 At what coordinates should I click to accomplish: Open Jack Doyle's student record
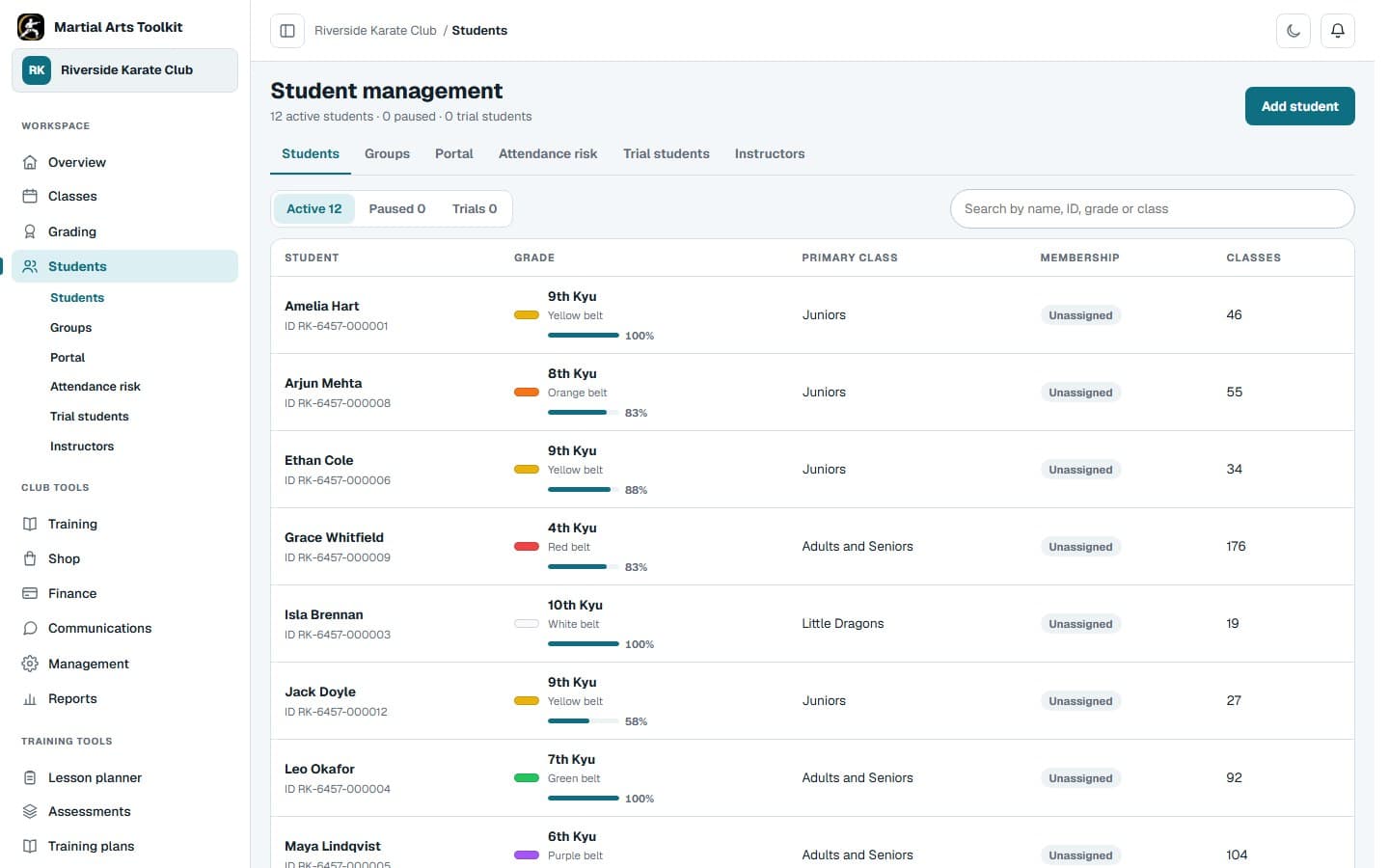[812, 701]
